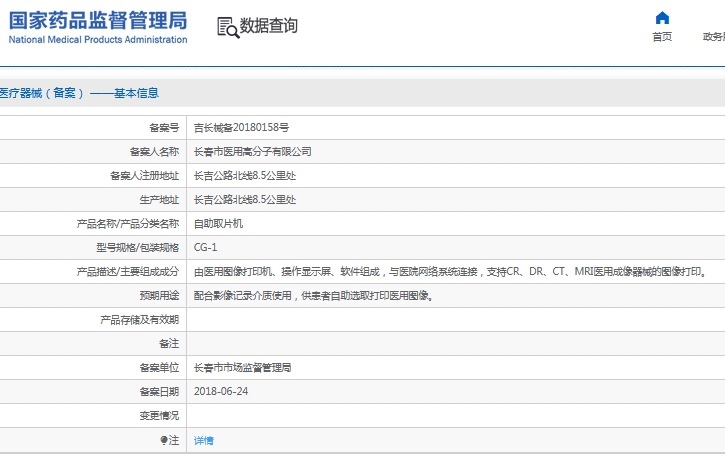
Task: Click the 预期用途 value 配合影像记录介质使用
Action: [x=314, y=296]
